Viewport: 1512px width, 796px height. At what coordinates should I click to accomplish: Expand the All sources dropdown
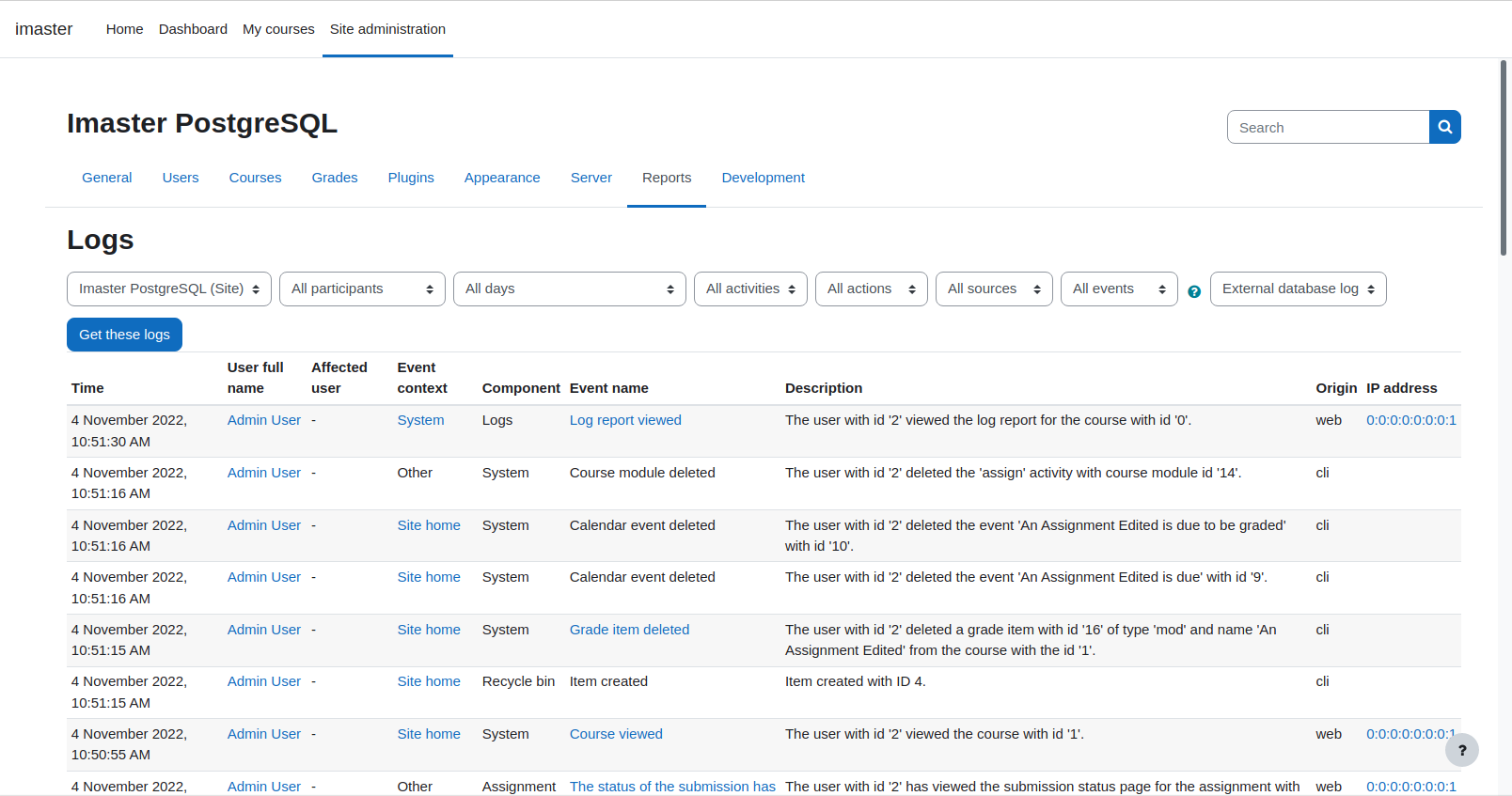(x=994, y=289)
